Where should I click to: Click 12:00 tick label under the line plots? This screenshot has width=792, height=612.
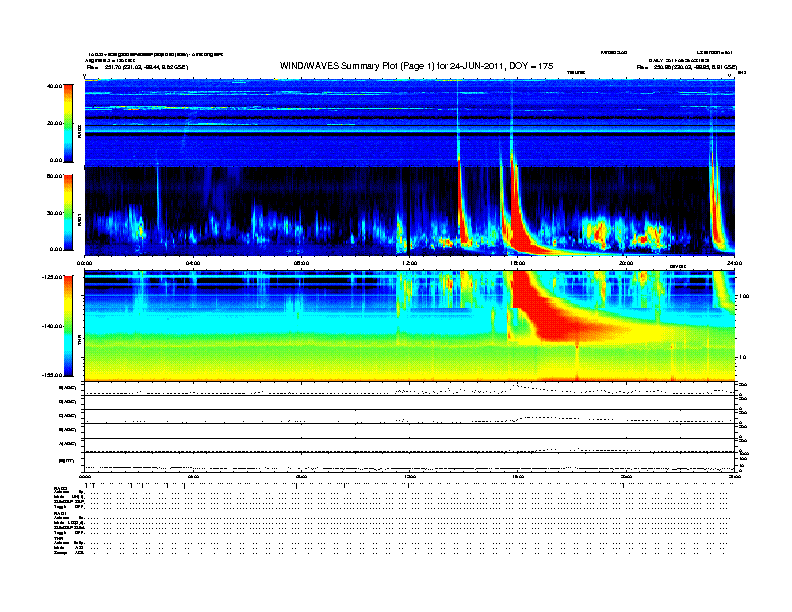click(409, 476)
